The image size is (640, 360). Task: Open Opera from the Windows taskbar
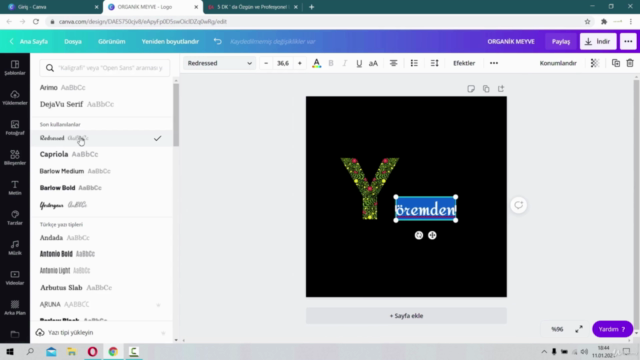click(x=93, y=351)
